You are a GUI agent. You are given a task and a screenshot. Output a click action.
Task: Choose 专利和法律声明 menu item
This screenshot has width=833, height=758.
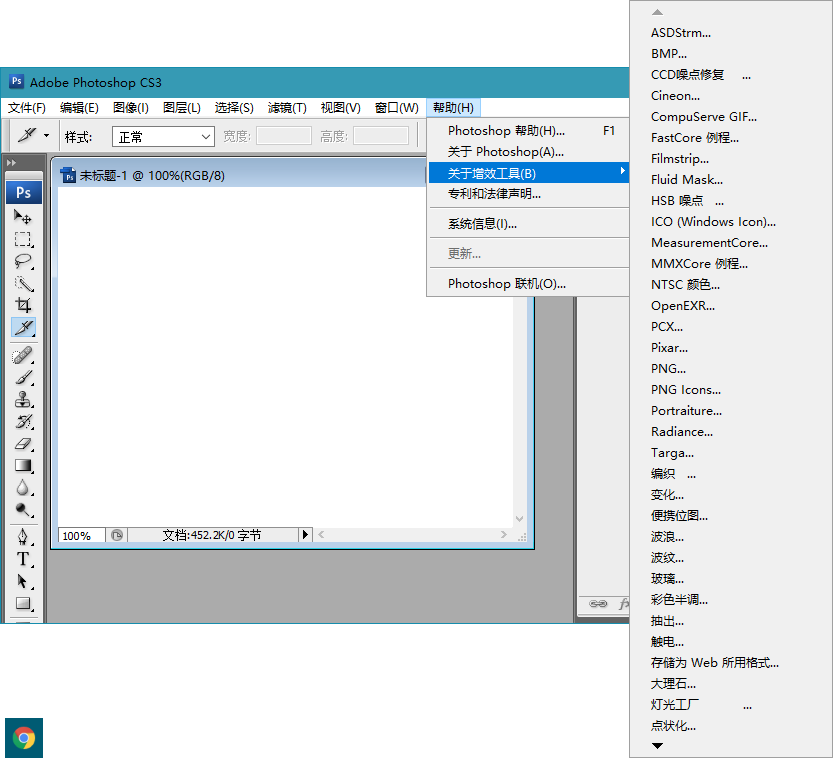pyautogui.click(x=528, y=194)
